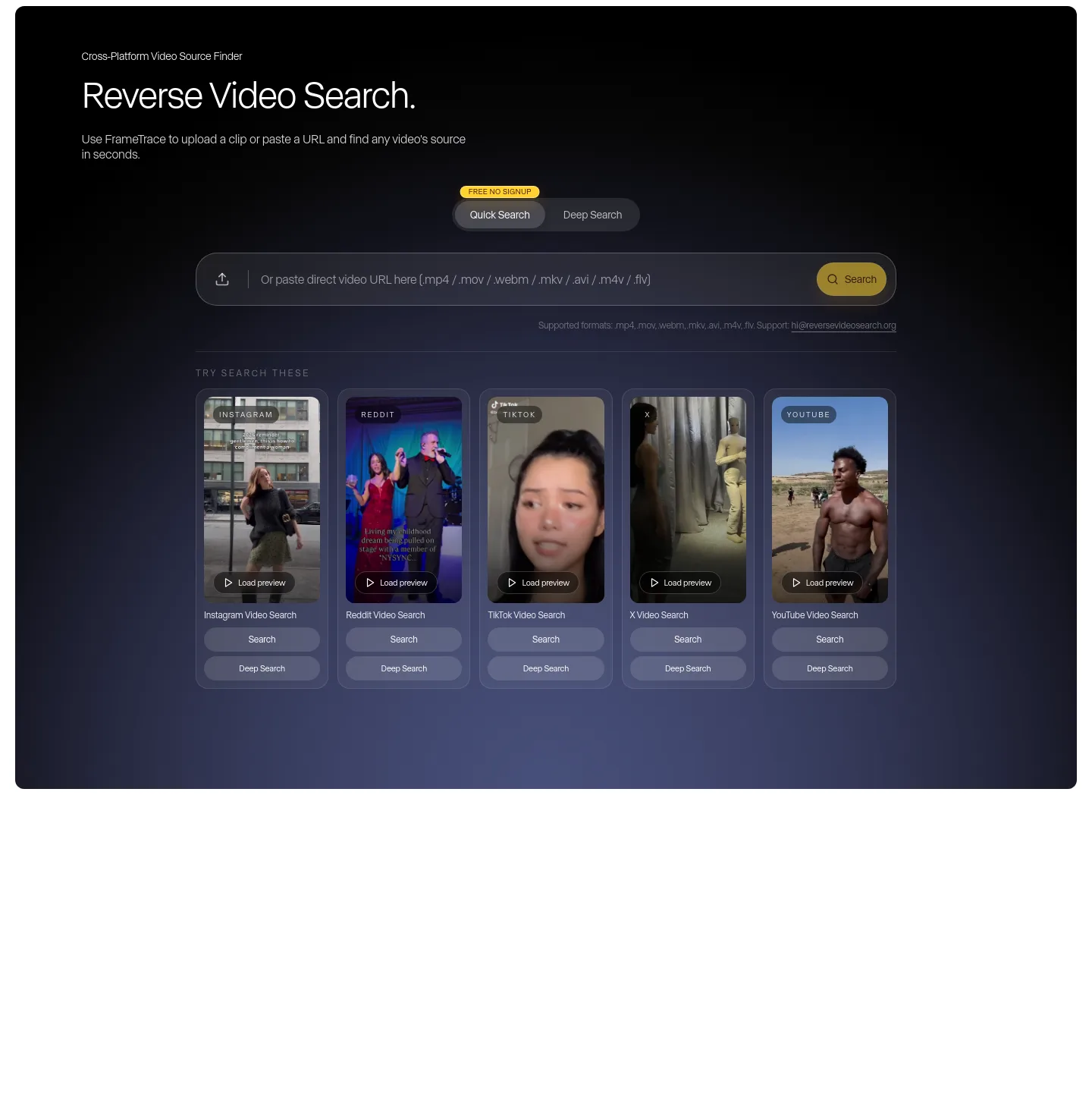1092x1100 pixels.
Task: Select the Instagram platform badge
Action: pyautogui.click(x=246, y=415)
